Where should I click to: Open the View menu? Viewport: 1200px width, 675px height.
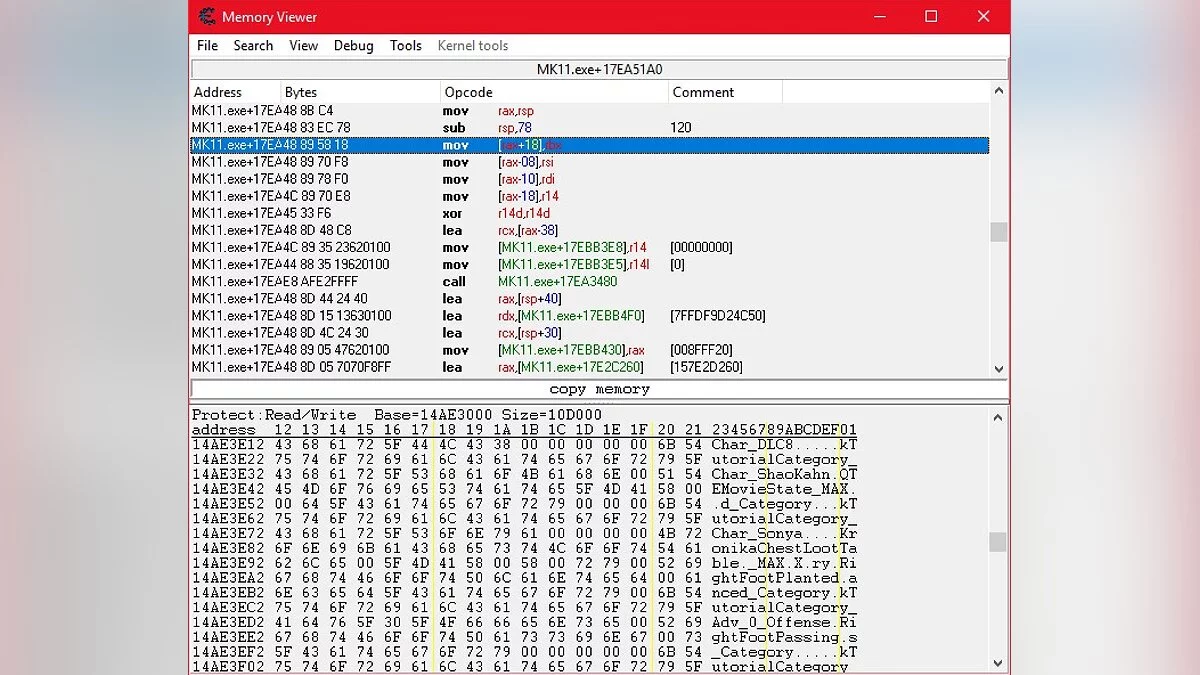click(x=303, y=46)
